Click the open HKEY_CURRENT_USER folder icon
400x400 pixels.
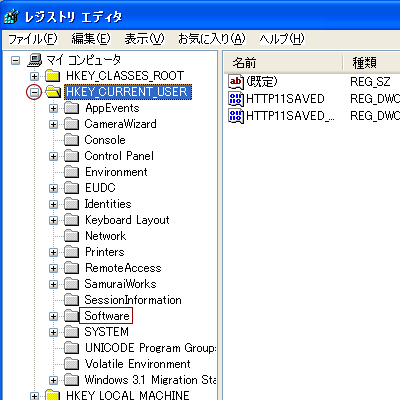click(53, 92)
